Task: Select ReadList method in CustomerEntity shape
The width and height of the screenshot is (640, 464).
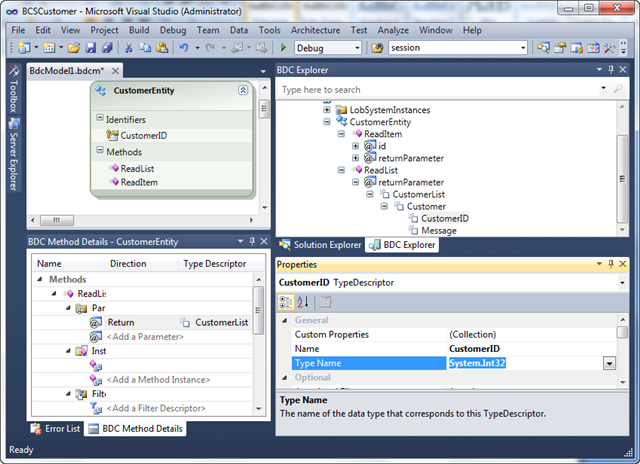Action: click(x=137, y=169)
